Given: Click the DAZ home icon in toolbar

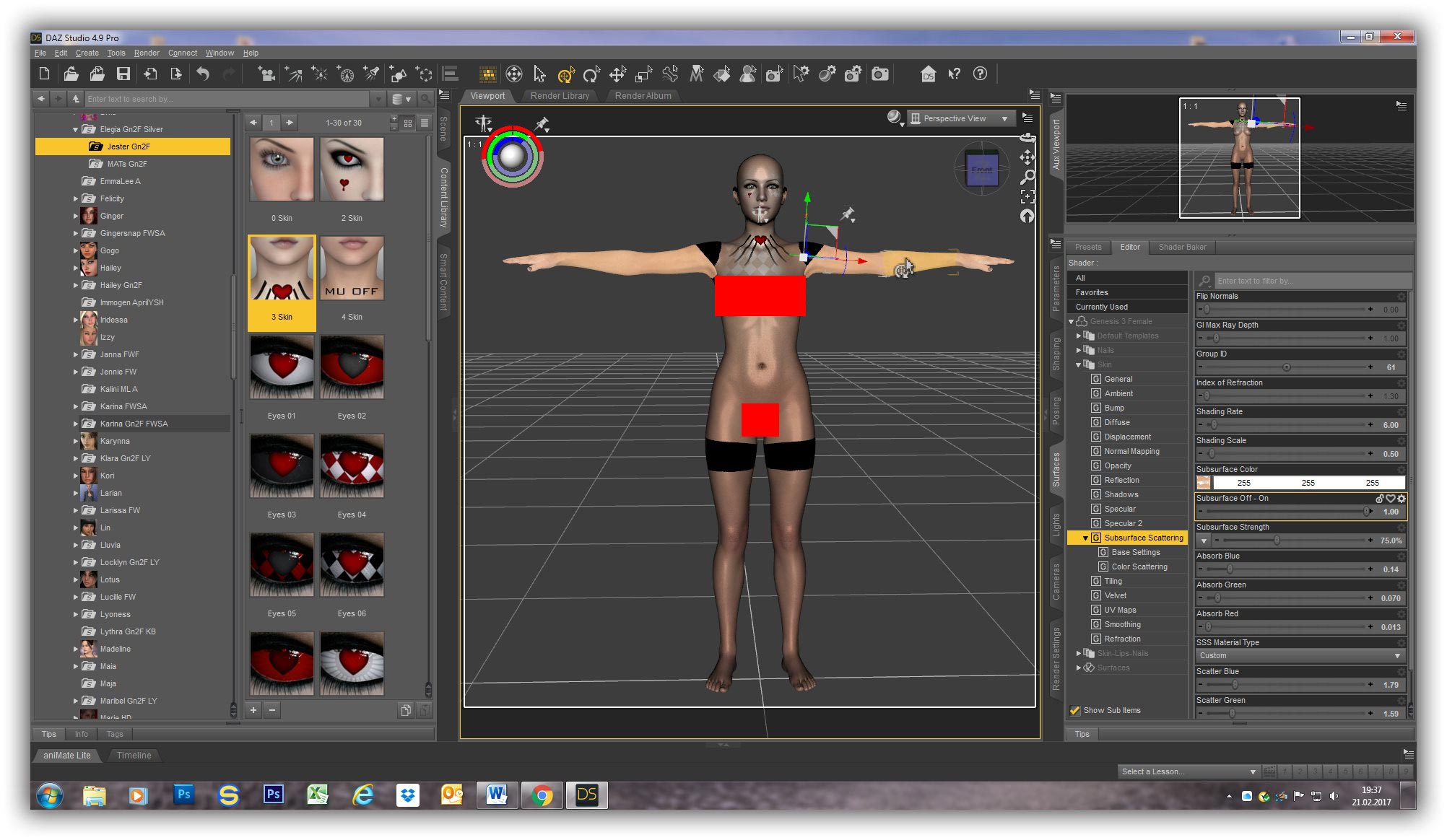Looking at the screenshot, I should coord(928,74).
